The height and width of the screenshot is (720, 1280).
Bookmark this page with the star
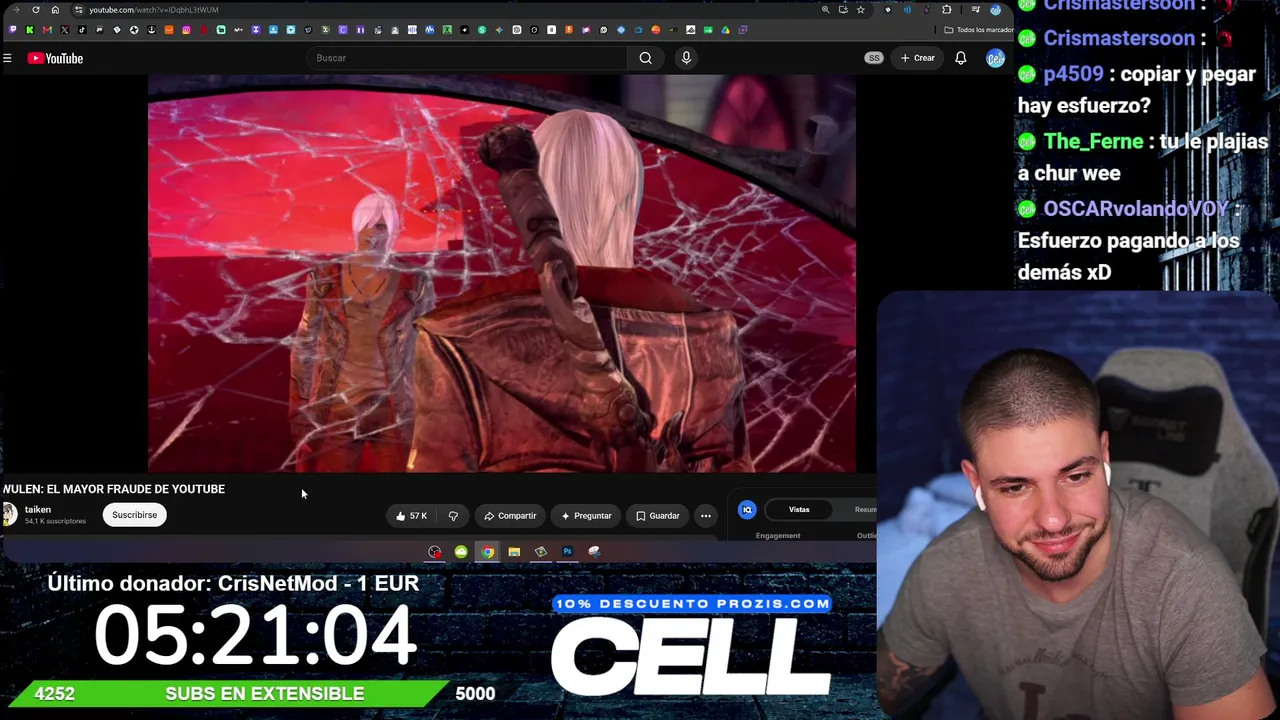(860, 10)
